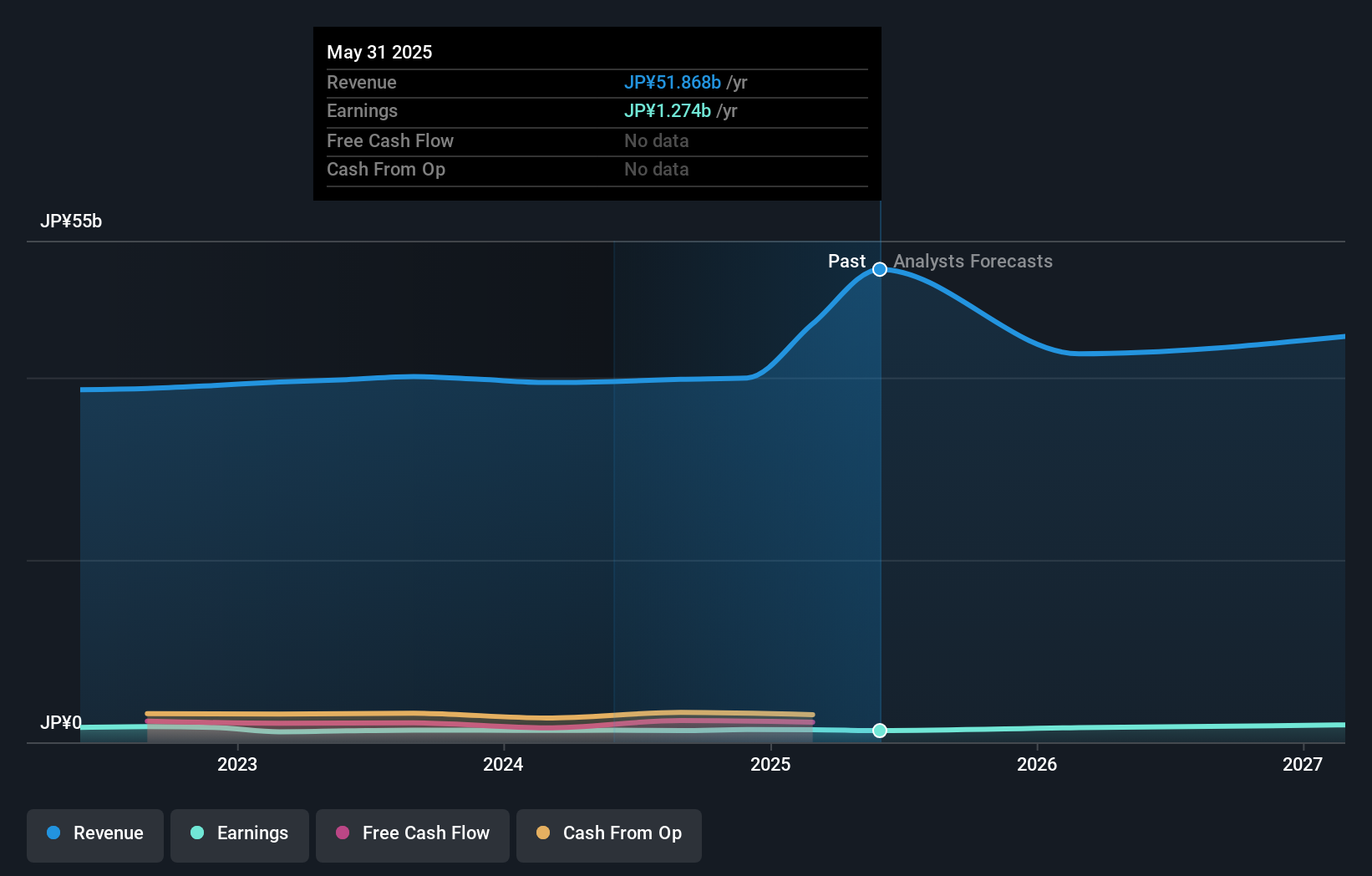This screenshot has width=1372, height=876.
Task: Click the 2025 x-axis label
Action: pyautogui.click(x=770, y=764)
